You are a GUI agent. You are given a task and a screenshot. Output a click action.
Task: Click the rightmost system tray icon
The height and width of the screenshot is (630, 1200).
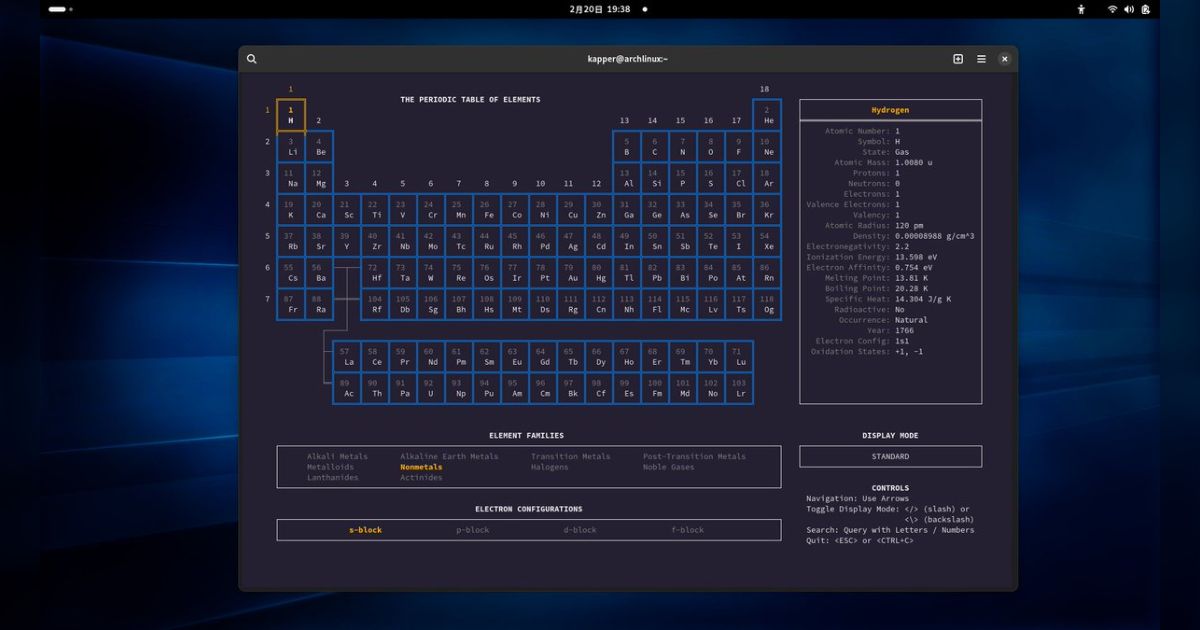(1146, 10)
